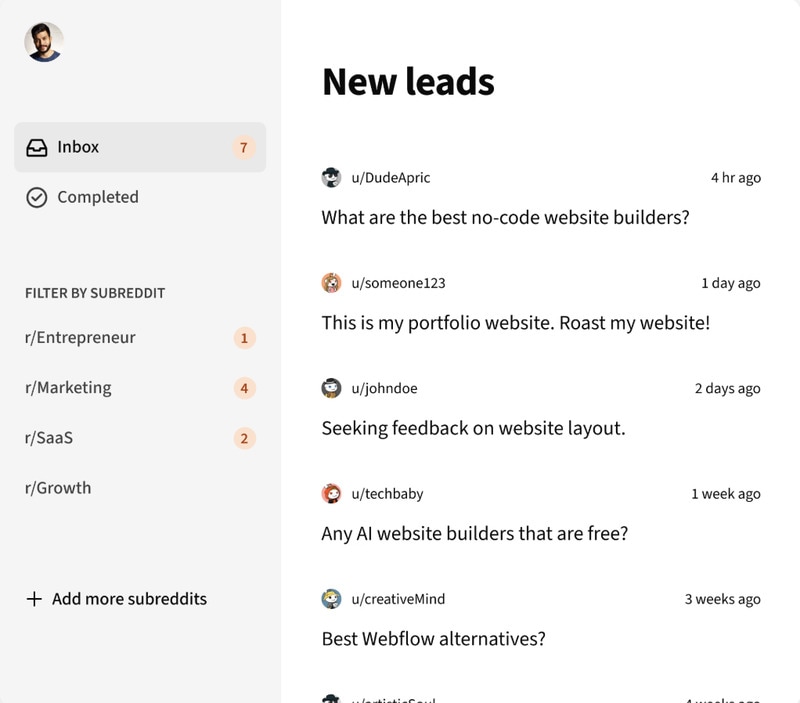Click the plus icon for adding subreddits
The height and width of the screenshot is (703, 800).
[x=34, y=599]
